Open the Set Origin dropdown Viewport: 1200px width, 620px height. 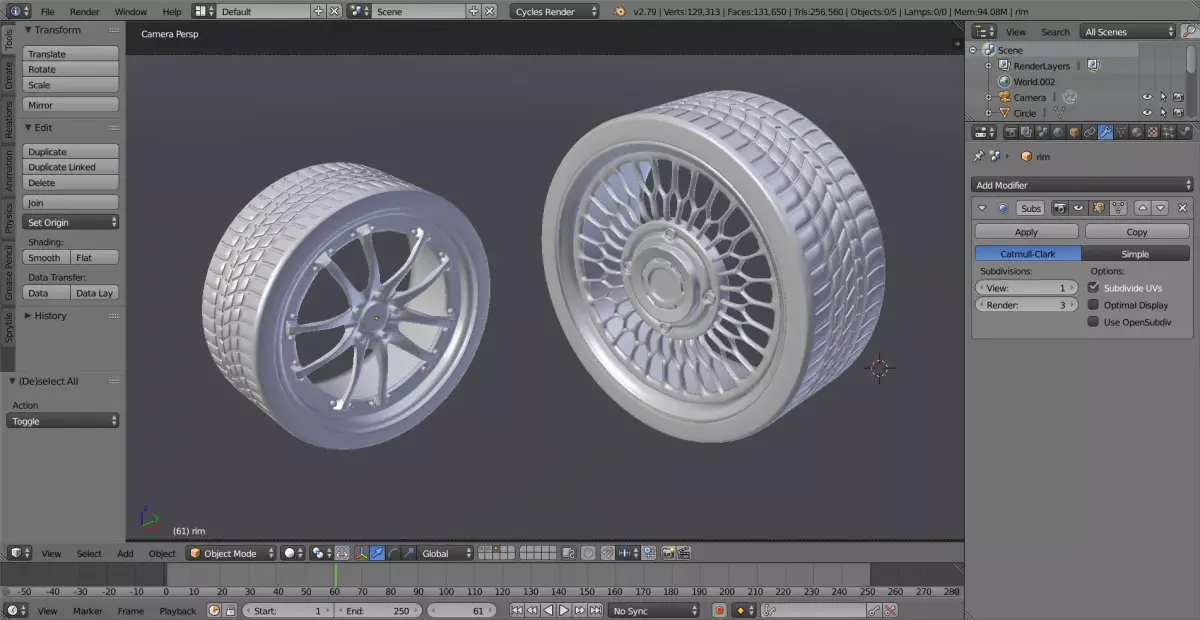click(x=71, y=222)
